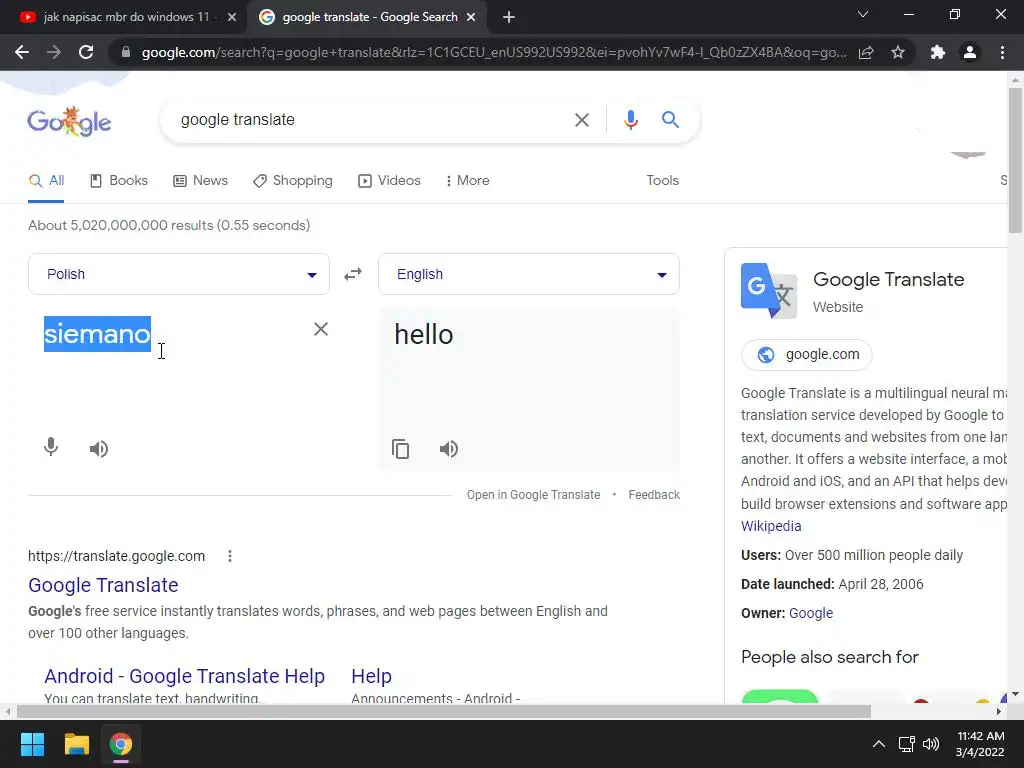Close the google translate search tab
1024x768 pixels.
point(471,17)
